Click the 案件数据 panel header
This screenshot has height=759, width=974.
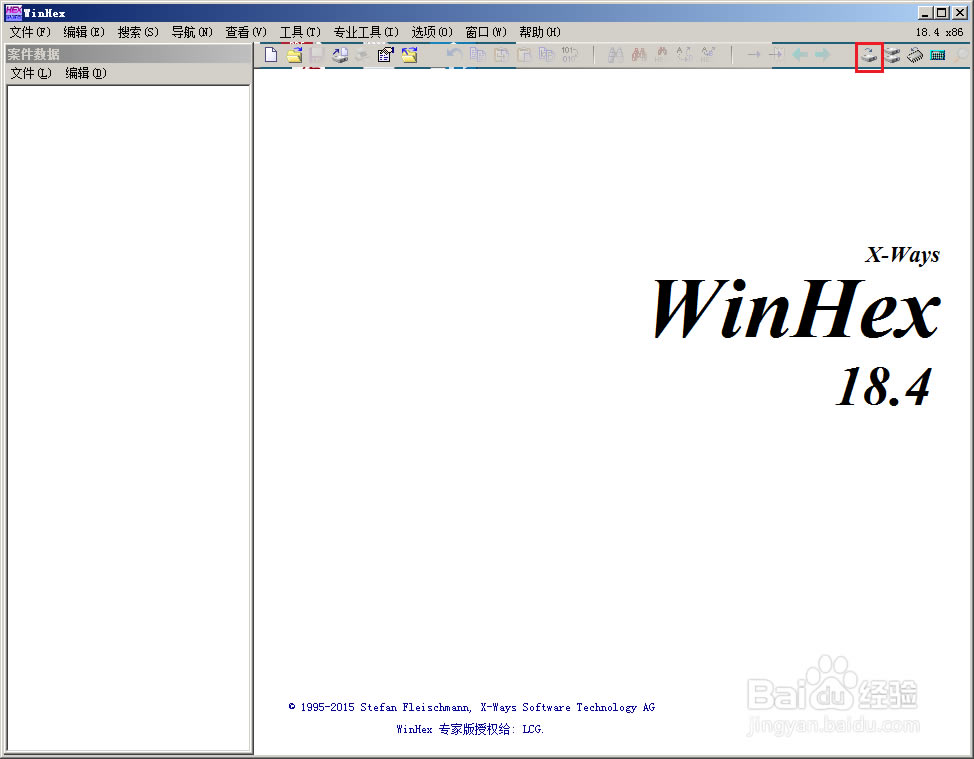tap(128, 54)
